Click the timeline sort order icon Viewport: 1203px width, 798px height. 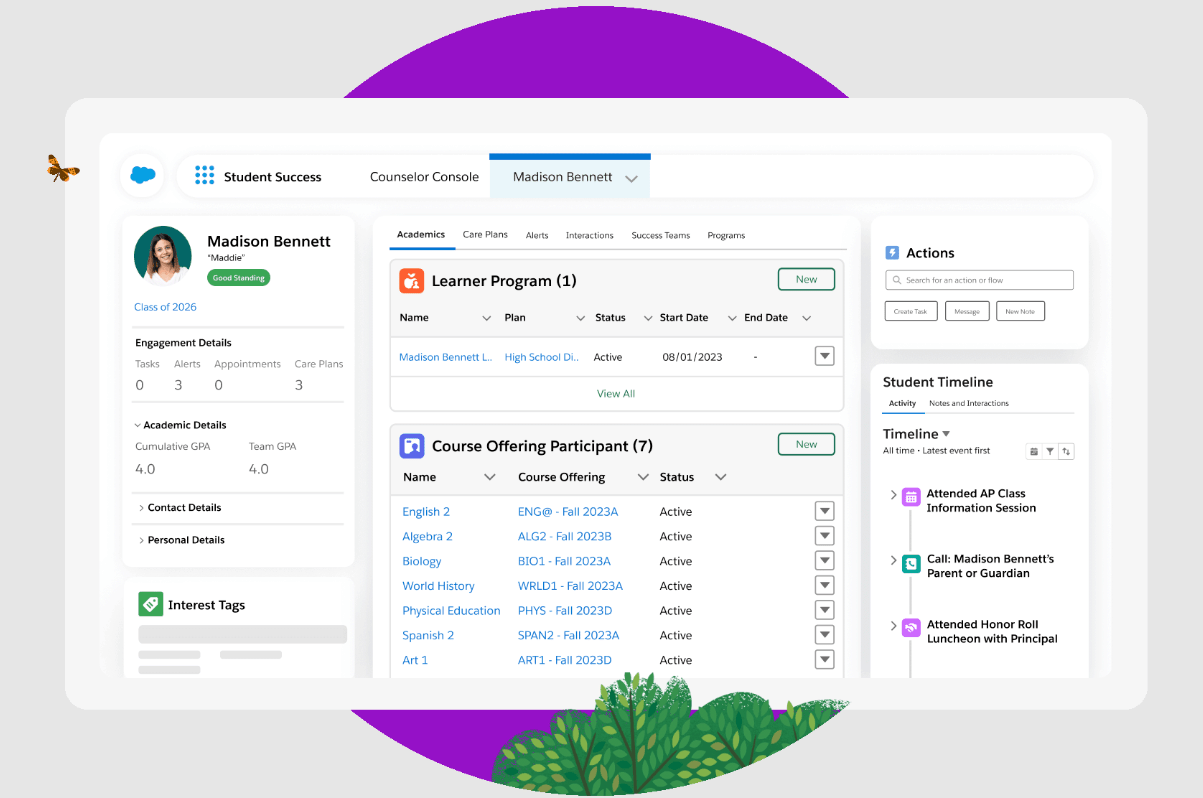pos(1066,452)
